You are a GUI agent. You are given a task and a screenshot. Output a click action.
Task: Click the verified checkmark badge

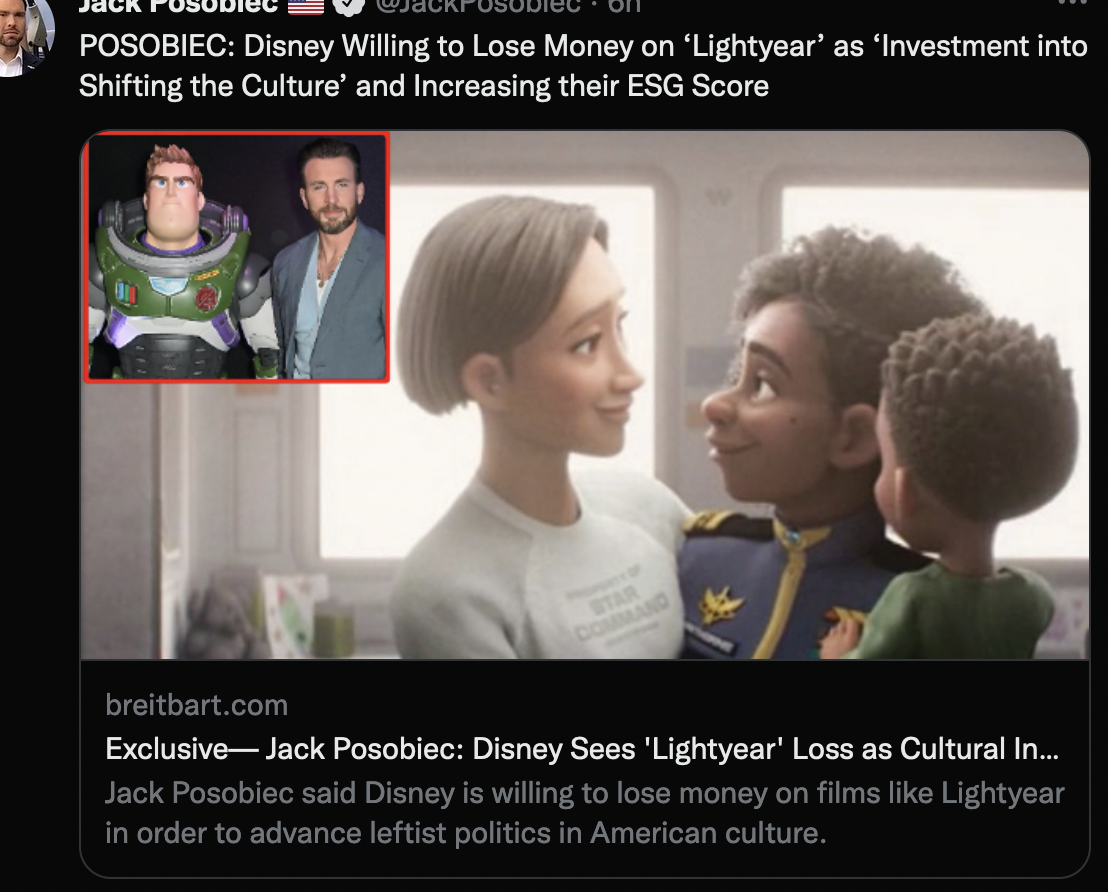[348, 6]
